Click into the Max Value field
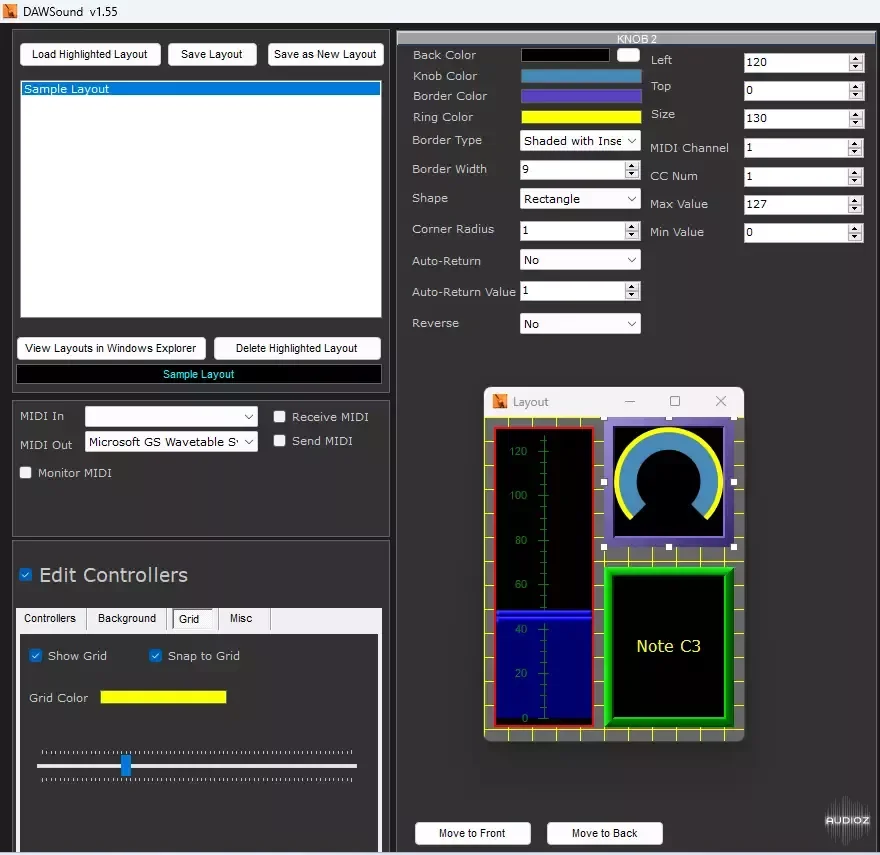Image resolution: width=880 pixels, height=855 pixels. tap(796, 204)
